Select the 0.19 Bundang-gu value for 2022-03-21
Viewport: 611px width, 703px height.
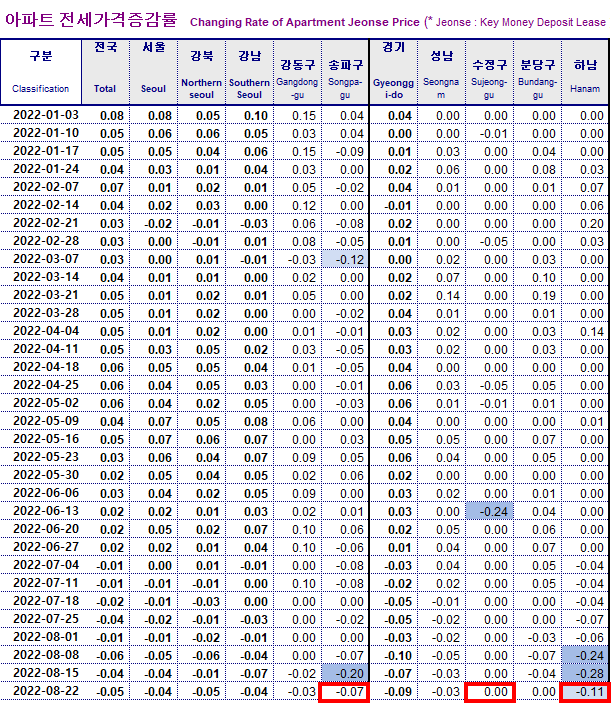(544, 295)
